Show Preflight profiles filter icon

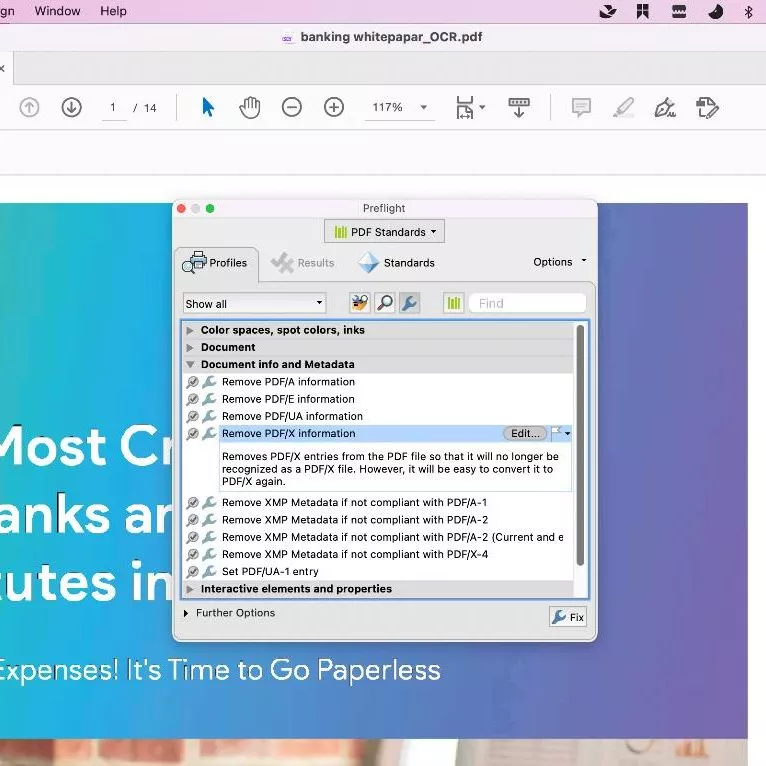[x=359, y=303]
